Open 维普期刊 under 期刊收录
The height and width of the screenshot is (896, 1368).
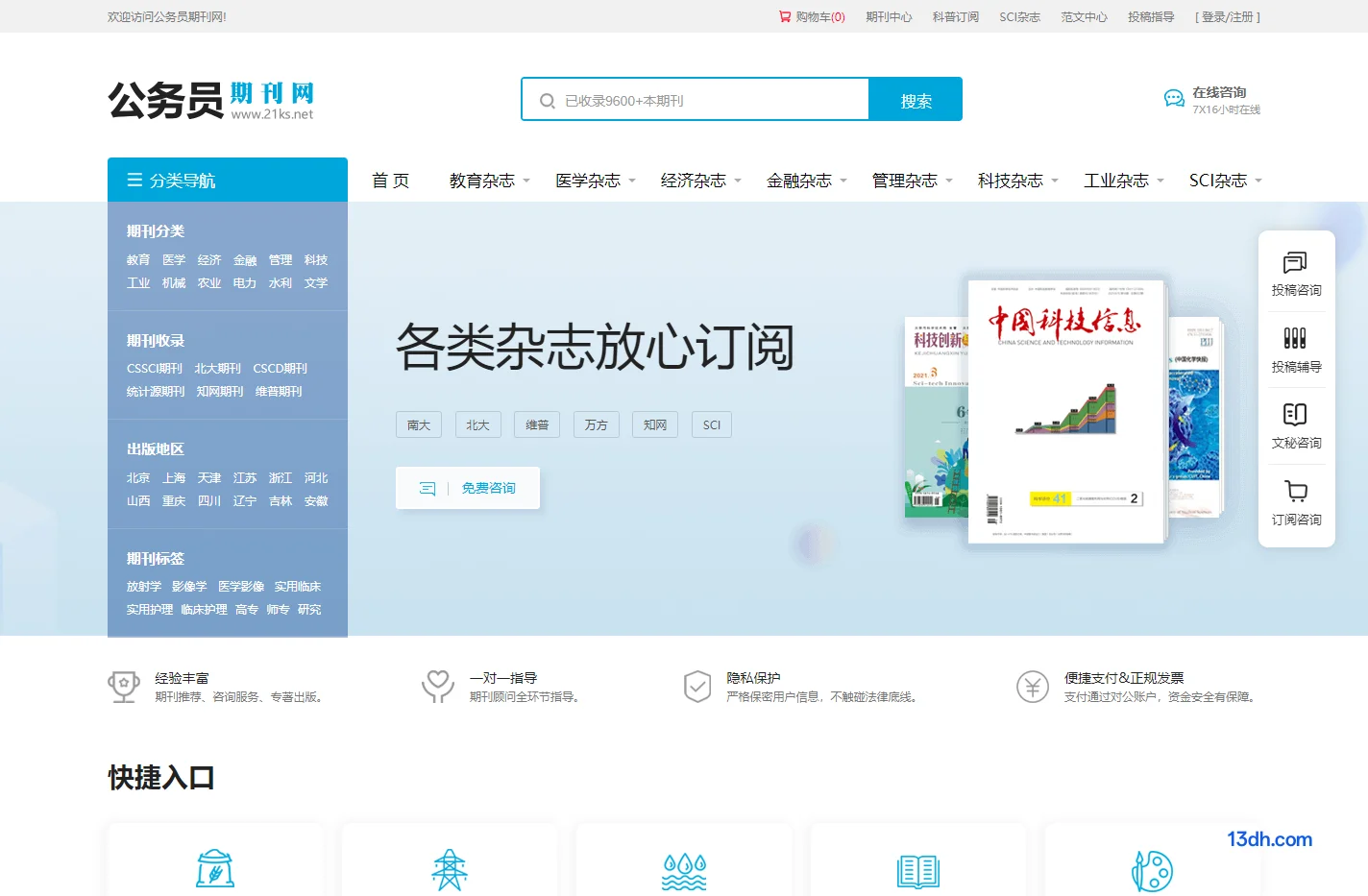pos(279,392)
